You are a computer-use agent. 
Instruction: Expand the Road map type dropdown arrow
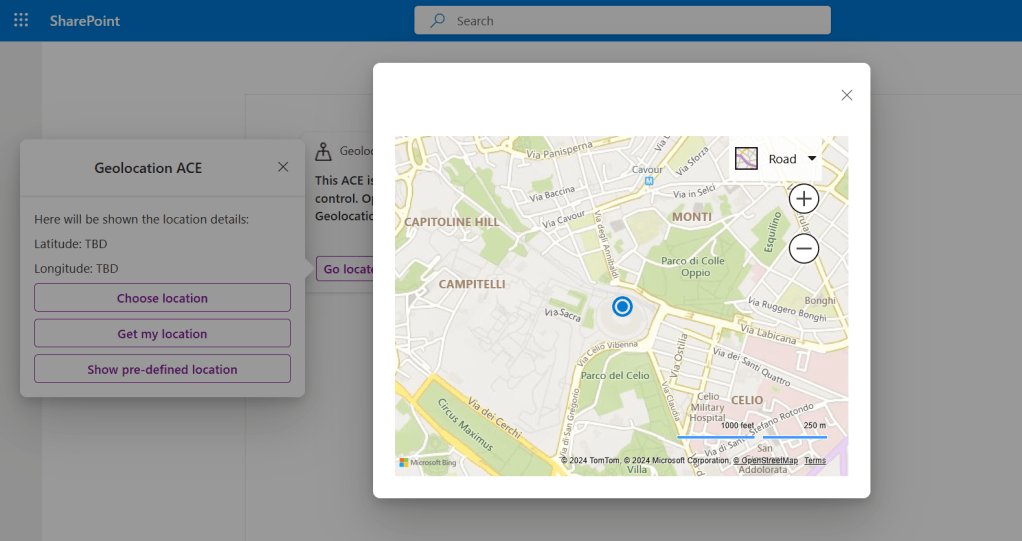tap(812, 158)
